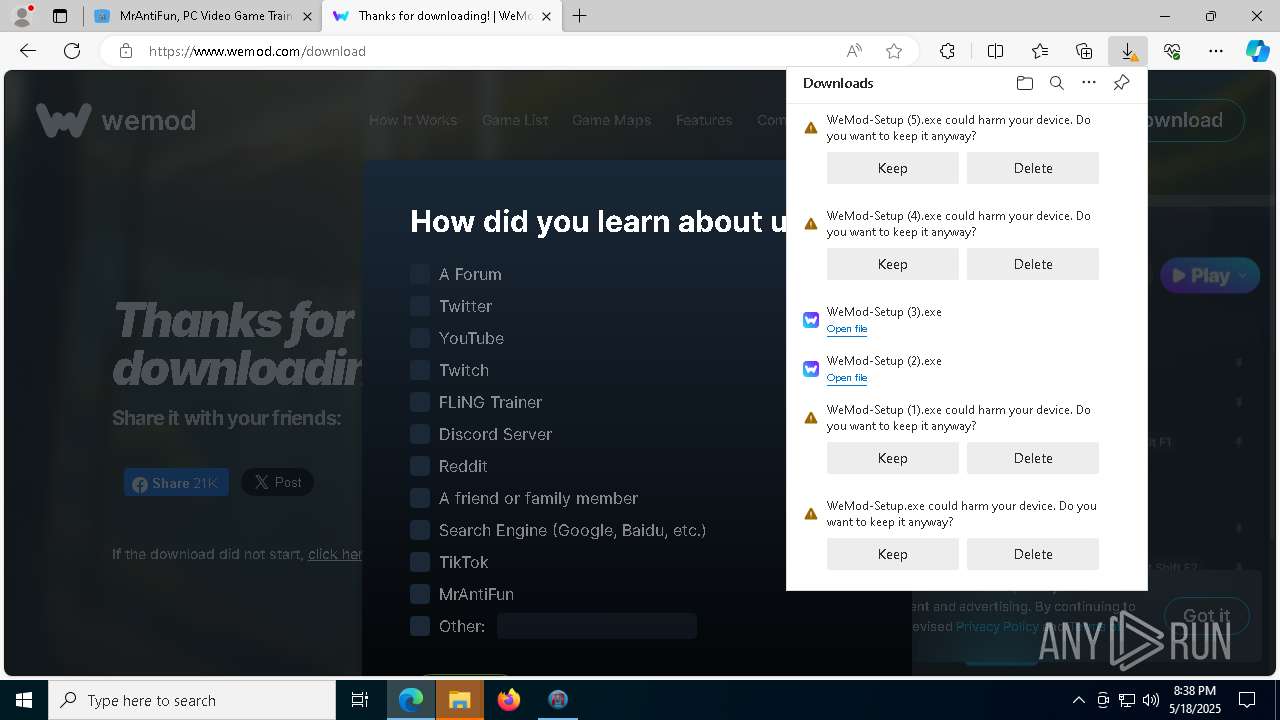Open the Features menu item

(x=704, y=120)
